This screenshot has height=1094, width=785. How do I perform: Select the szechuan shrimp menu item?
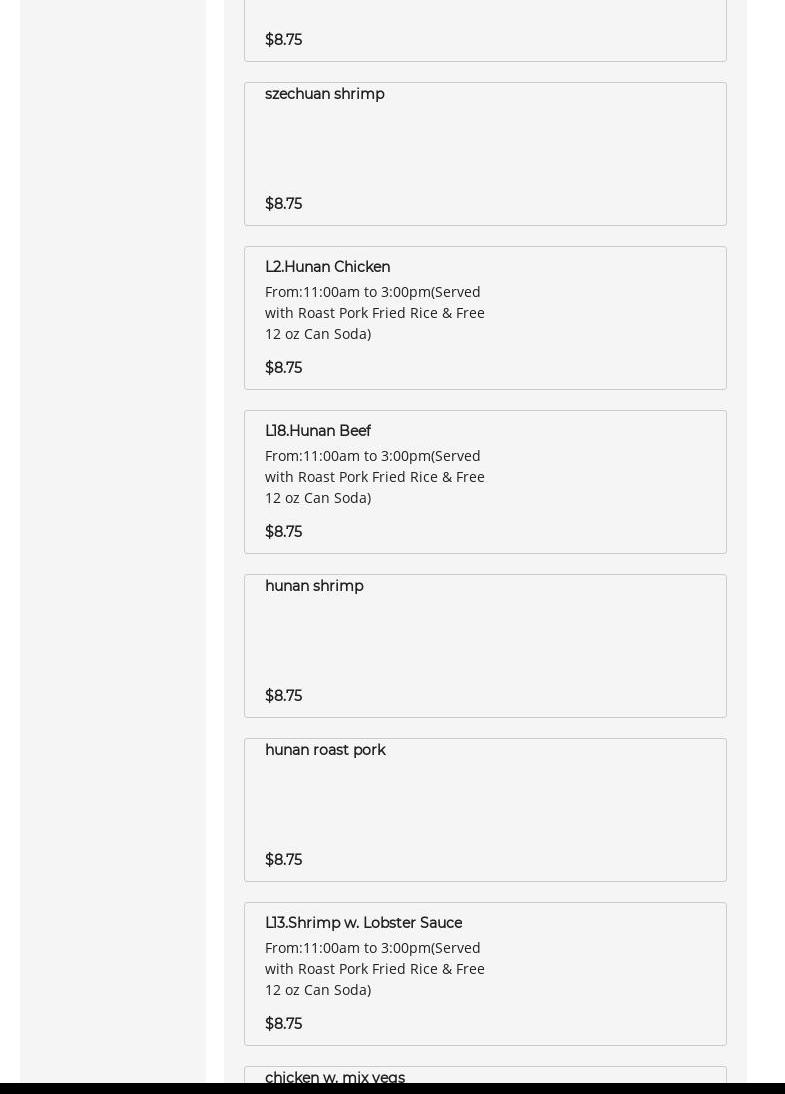tap(324, 94)
